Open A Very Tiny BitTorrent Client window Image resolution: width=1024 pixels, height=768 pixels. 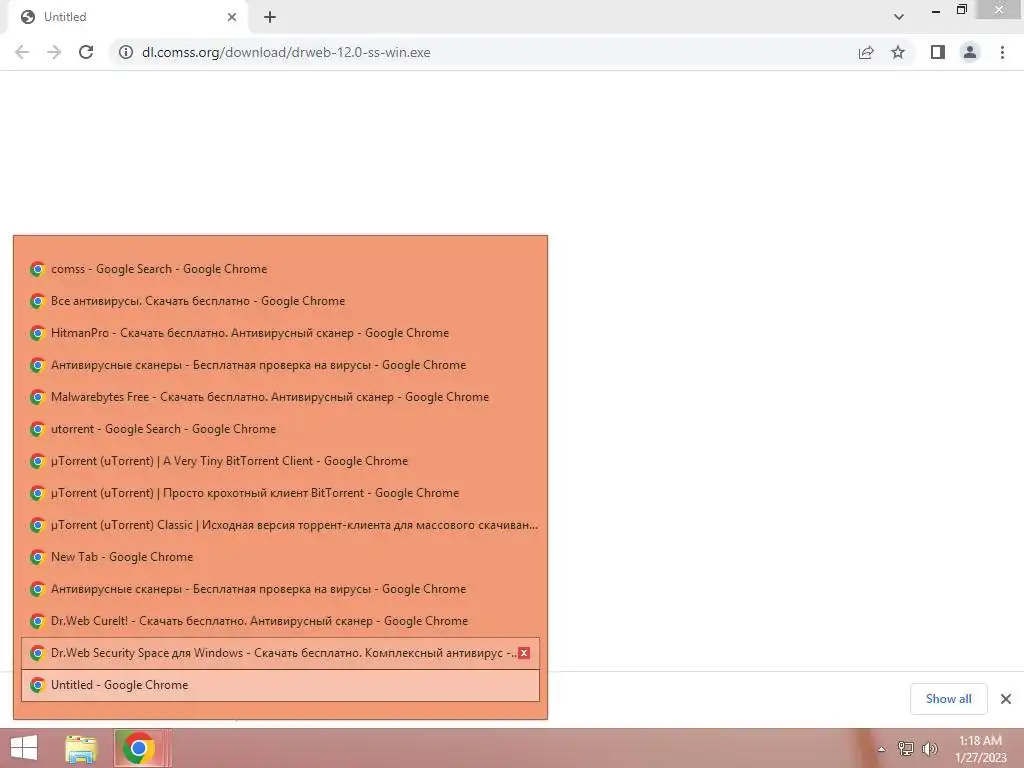click(280, 461)
